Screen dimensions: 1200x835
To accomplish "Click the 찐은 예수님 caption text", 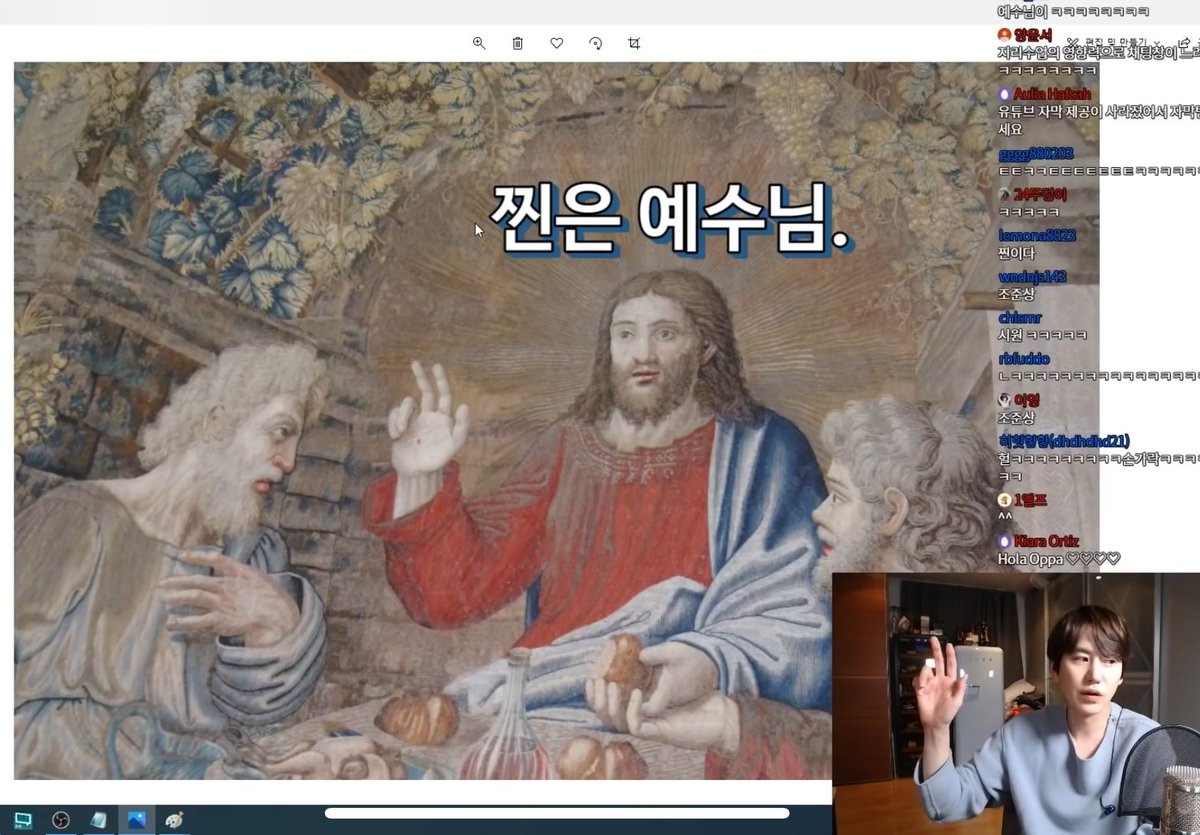I will (672, 220).
